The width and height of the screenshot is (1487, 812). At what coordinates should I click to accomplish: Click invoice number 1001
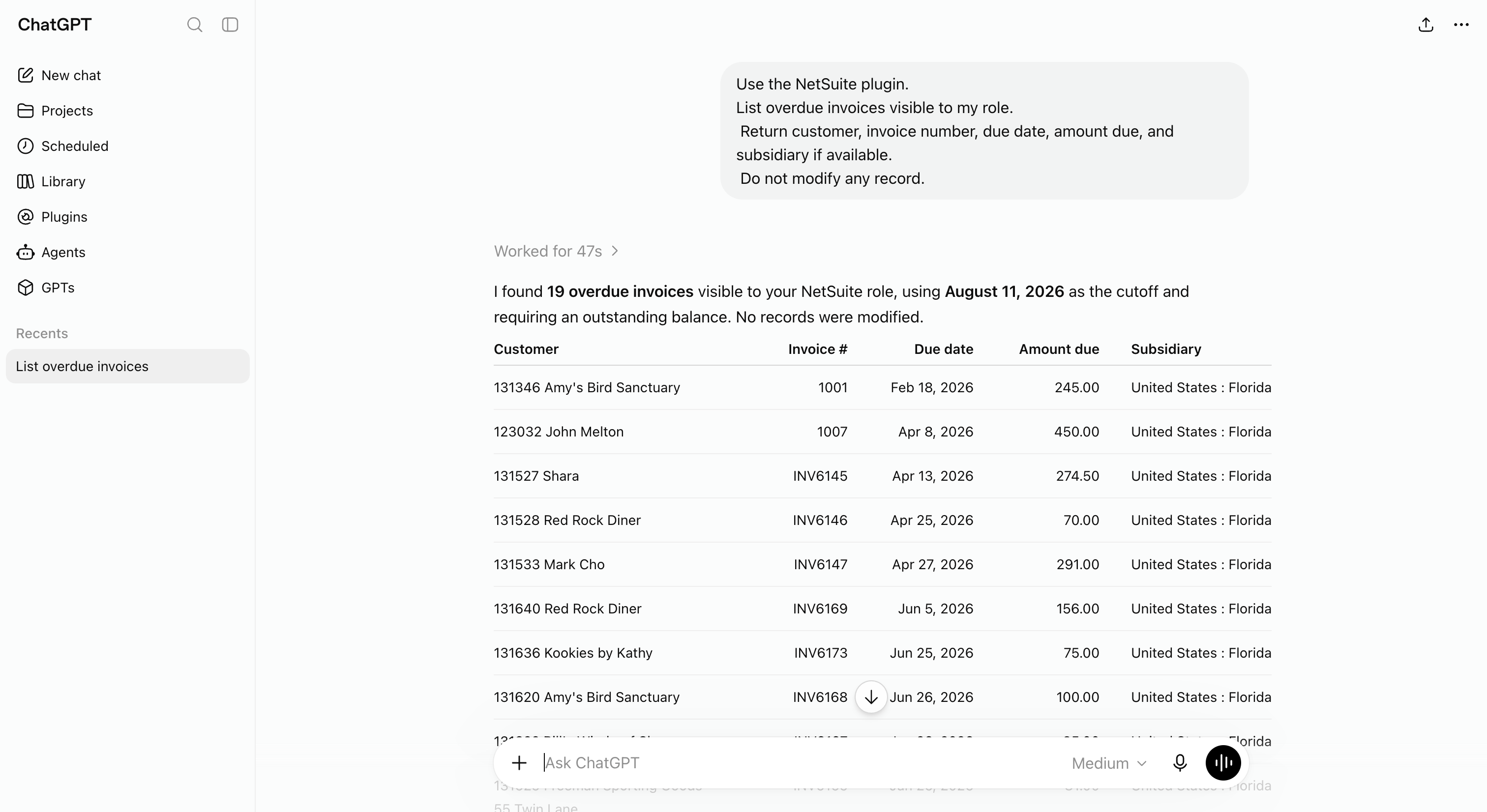(833, 387)
